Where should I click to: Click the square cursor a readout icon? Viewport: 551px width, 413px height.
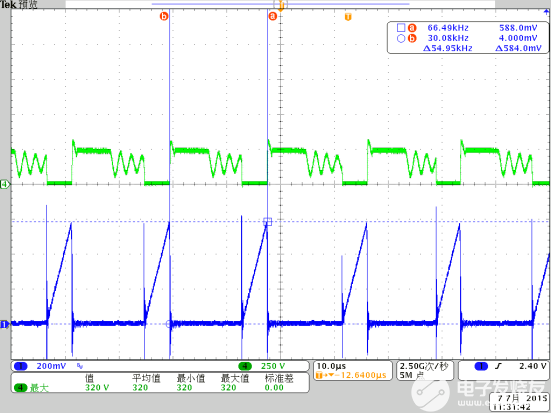click(401, 27)
